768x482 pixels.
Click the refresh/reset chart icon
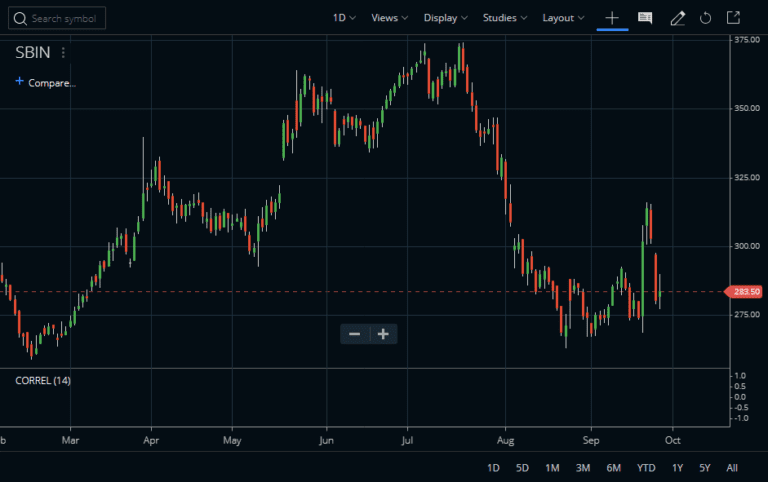(705, 18)
